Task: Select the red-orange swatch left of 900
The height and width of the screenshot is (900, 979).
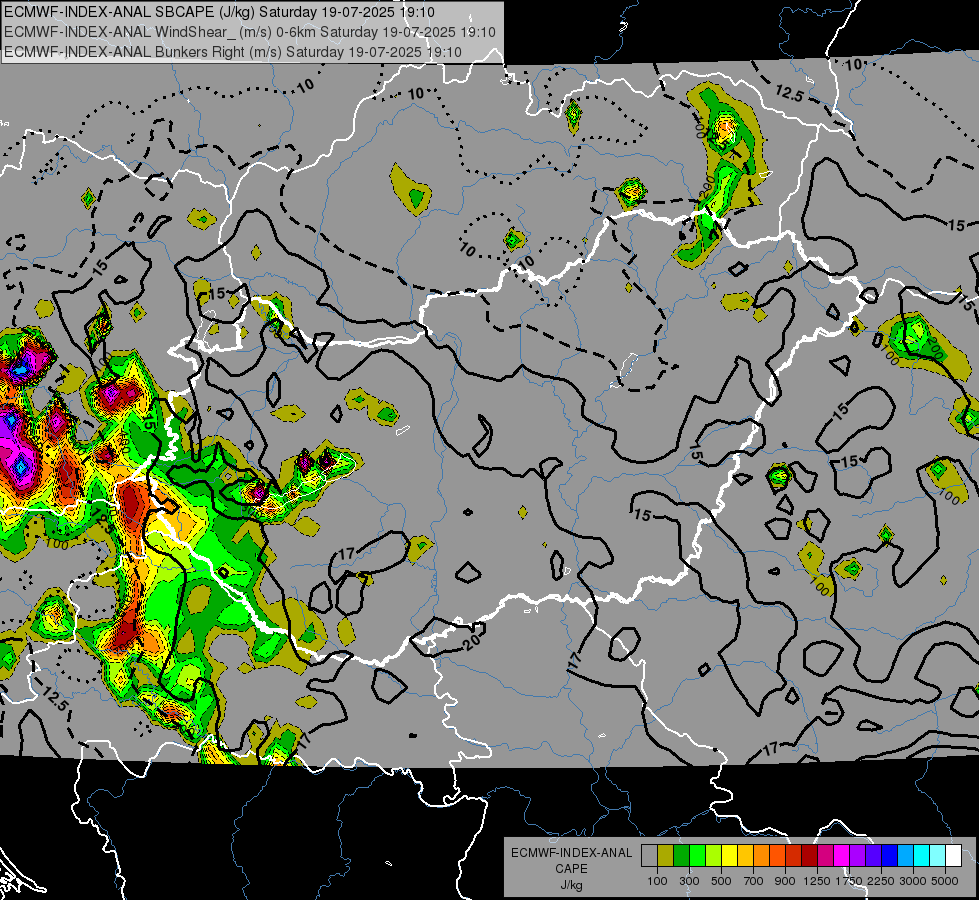Action: point(777,856)
